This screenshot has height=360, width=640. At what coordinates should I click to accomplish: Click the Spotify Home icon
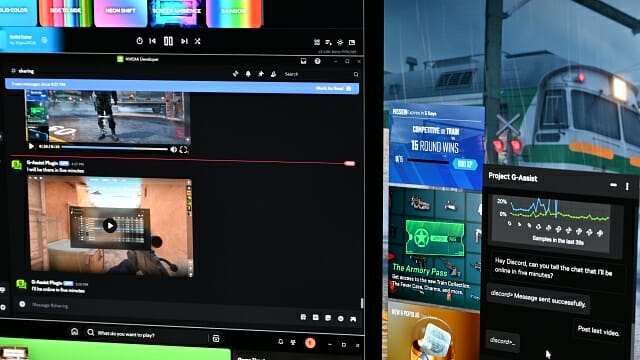[74, 331]
